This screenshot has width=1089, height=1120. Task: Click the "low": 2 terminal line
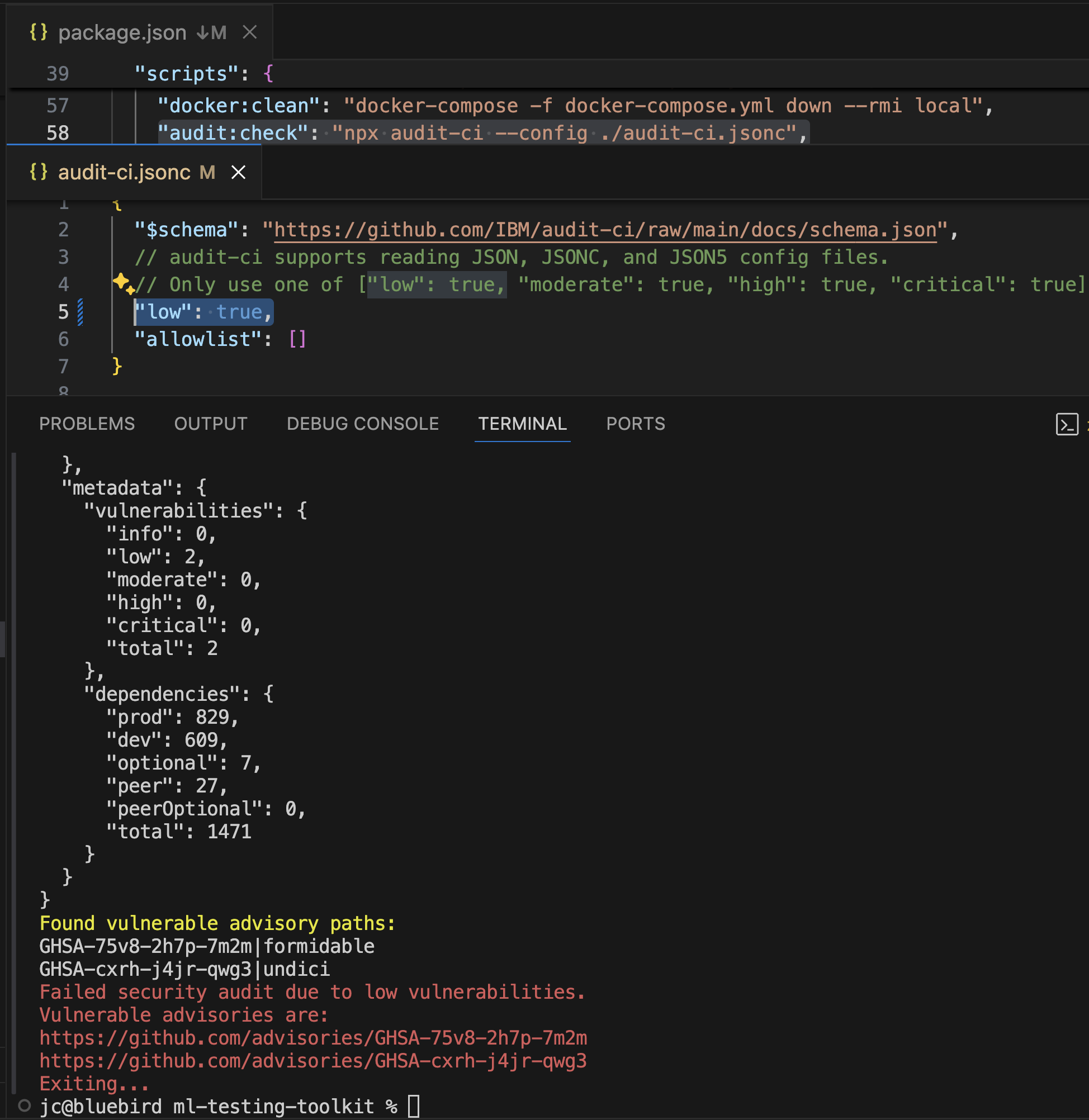[x=155, y=556]
